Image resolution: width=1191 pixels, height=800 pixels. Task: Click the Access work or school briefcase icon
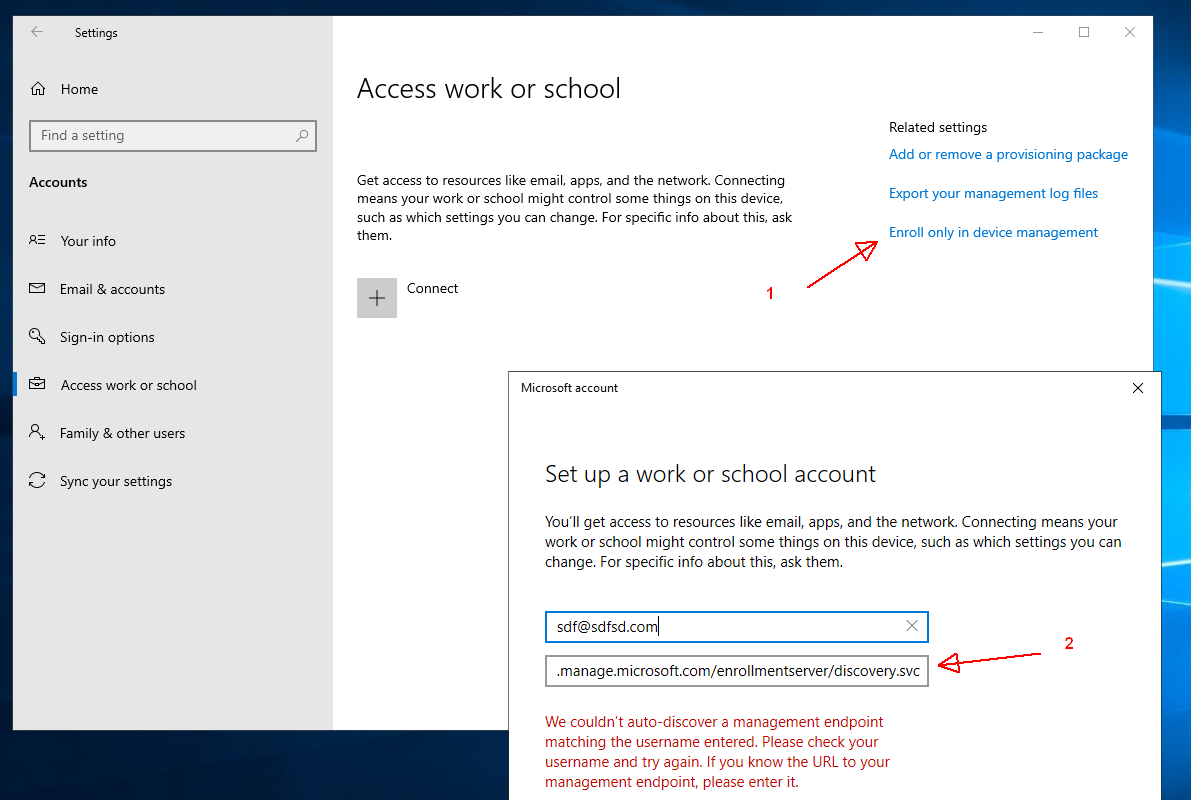click(x=37, y=384)
